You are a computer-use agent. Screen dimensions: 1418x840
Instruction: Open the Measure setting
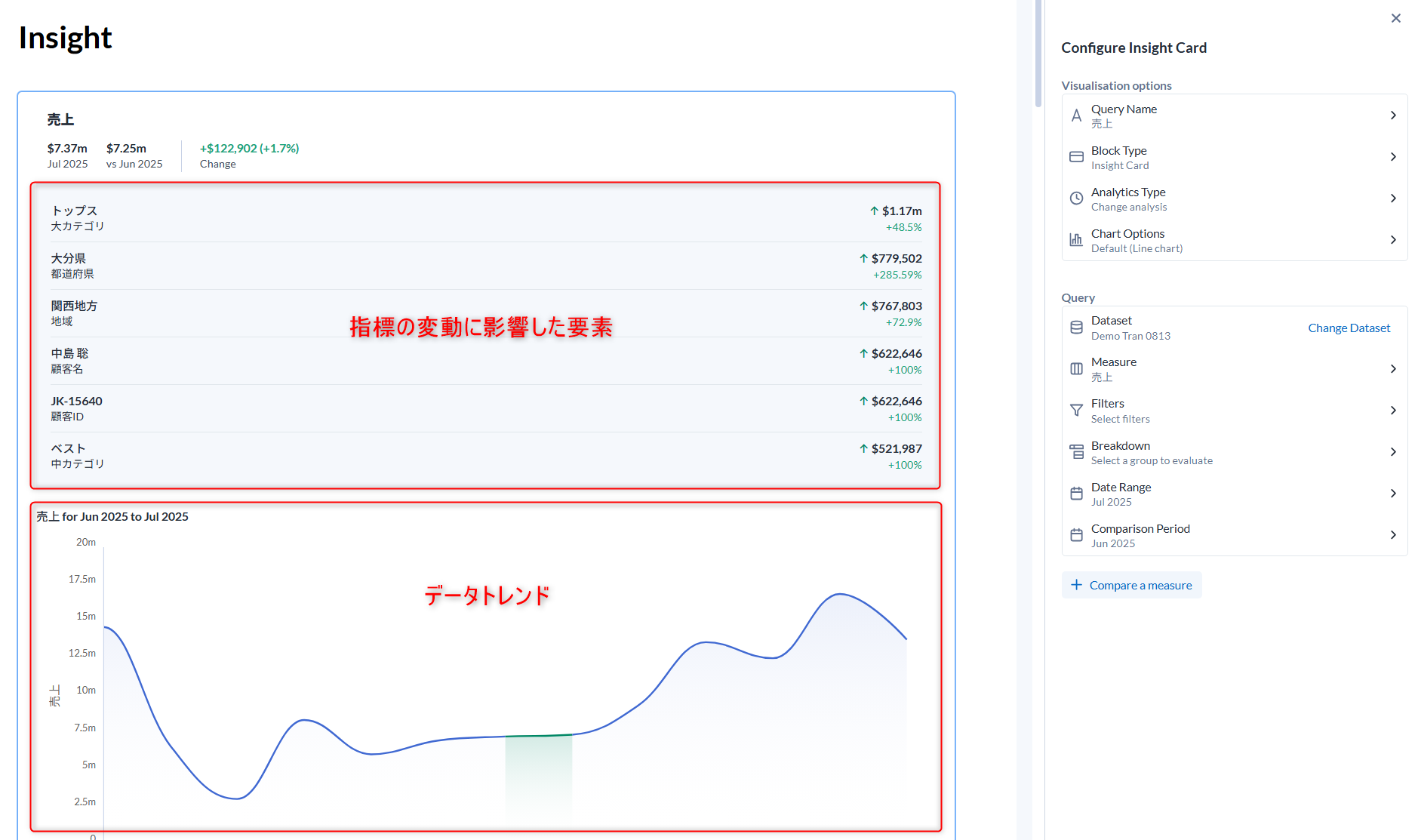click(x=1235, y=369)
